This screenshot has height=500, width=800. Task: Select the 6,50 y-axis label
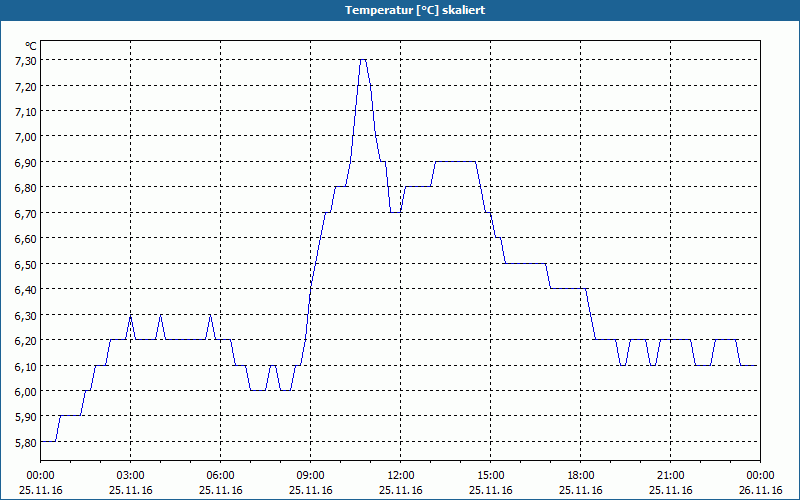point(26,264)
